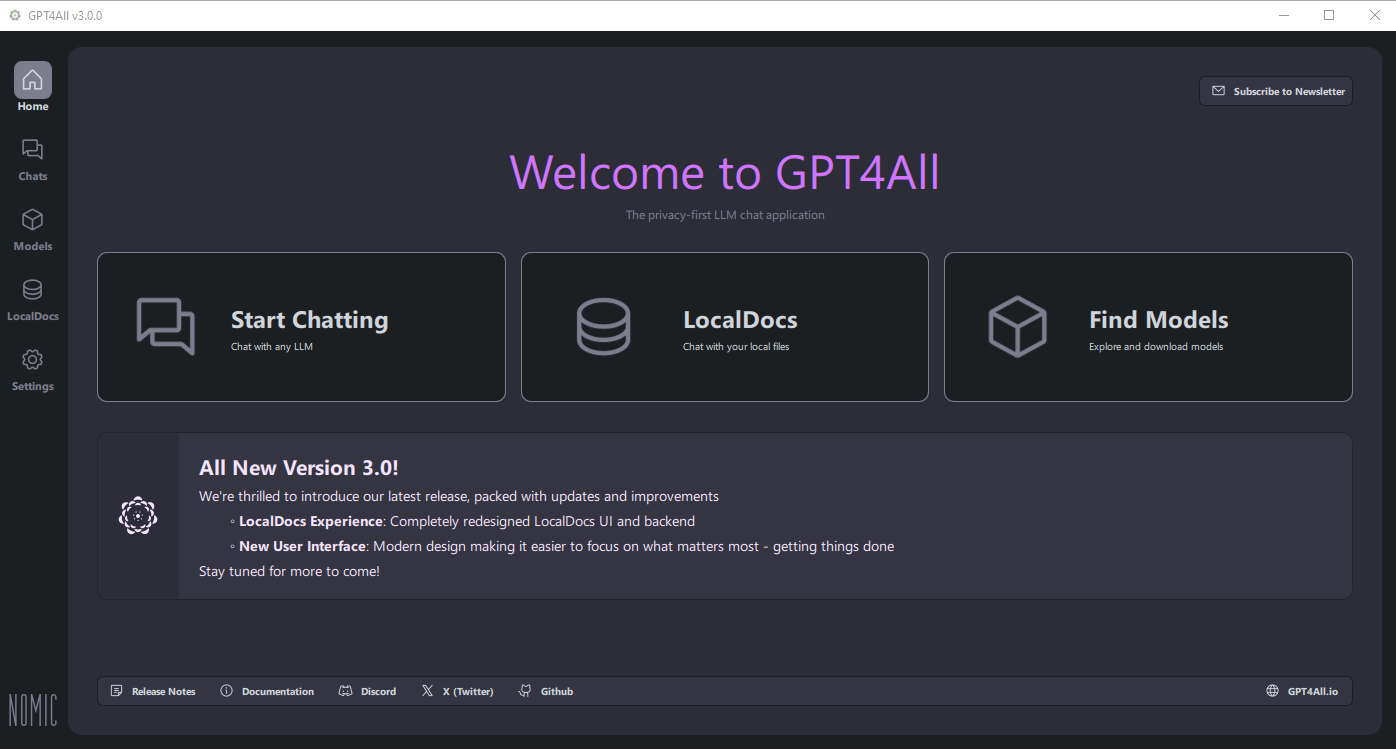
Task: Click the database icon on LocalDocs card
Action: click(x=604, y=326)
